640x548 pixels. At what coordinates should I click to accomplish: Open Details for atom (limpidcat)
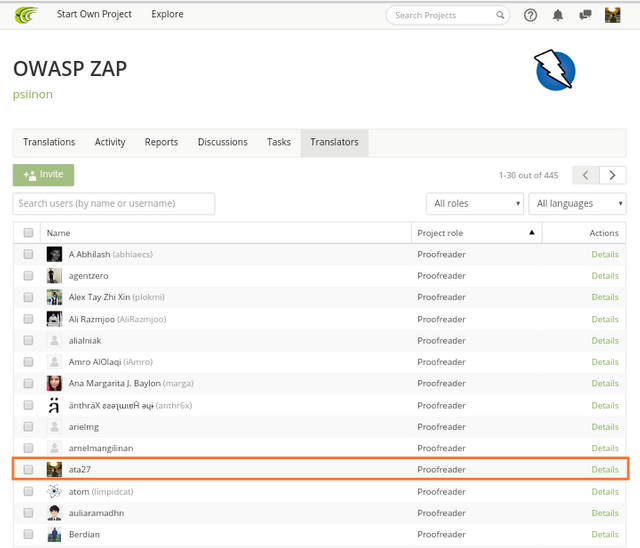pos(605,491)
